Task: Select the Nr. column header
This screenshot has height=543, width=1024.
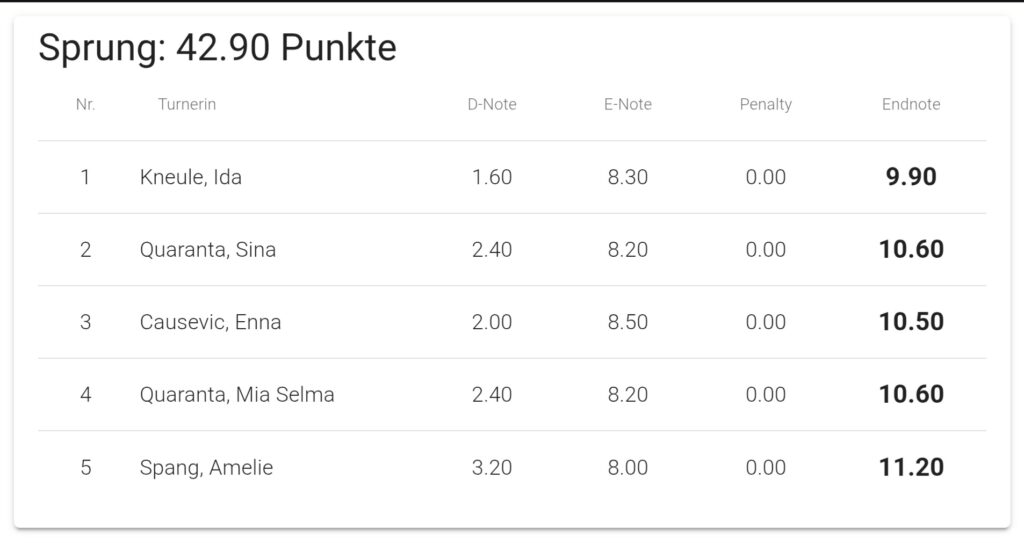Action: (86, 105)
